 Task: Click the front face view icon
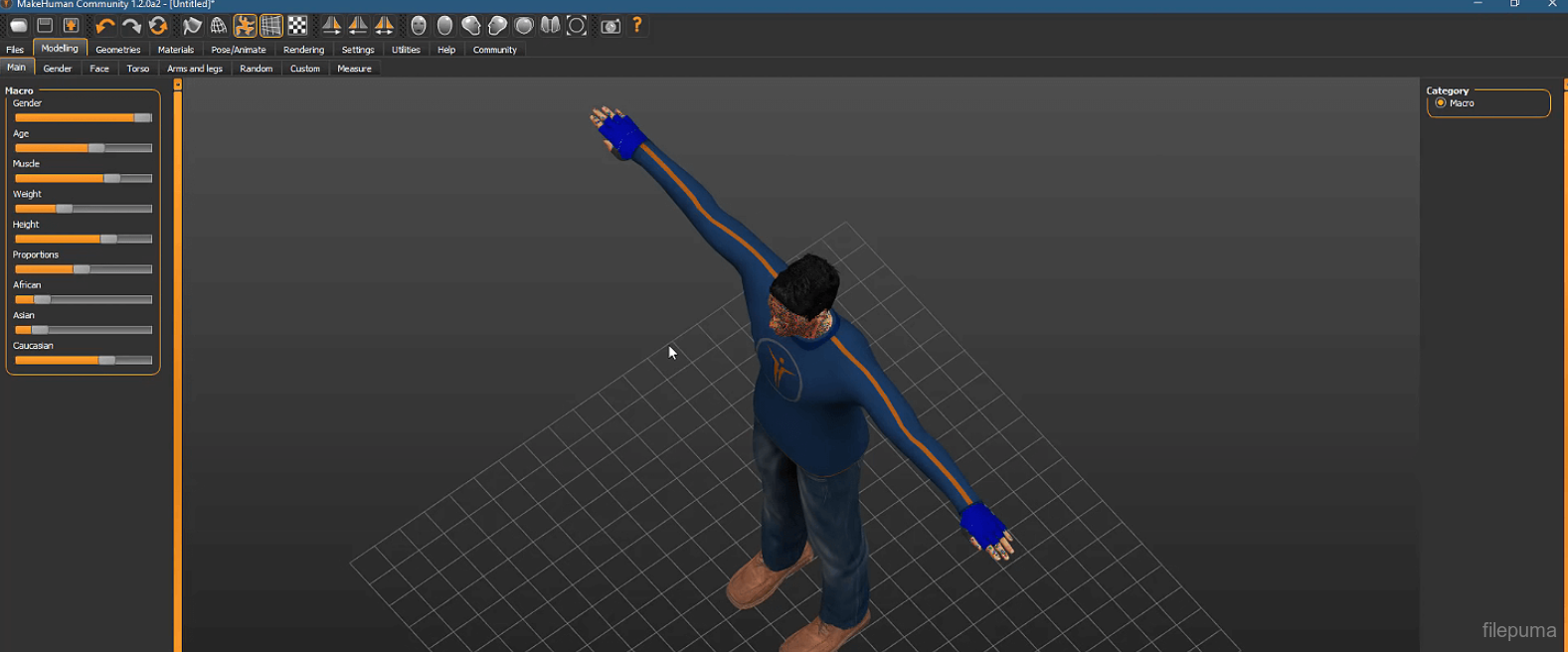pos(419,26)
